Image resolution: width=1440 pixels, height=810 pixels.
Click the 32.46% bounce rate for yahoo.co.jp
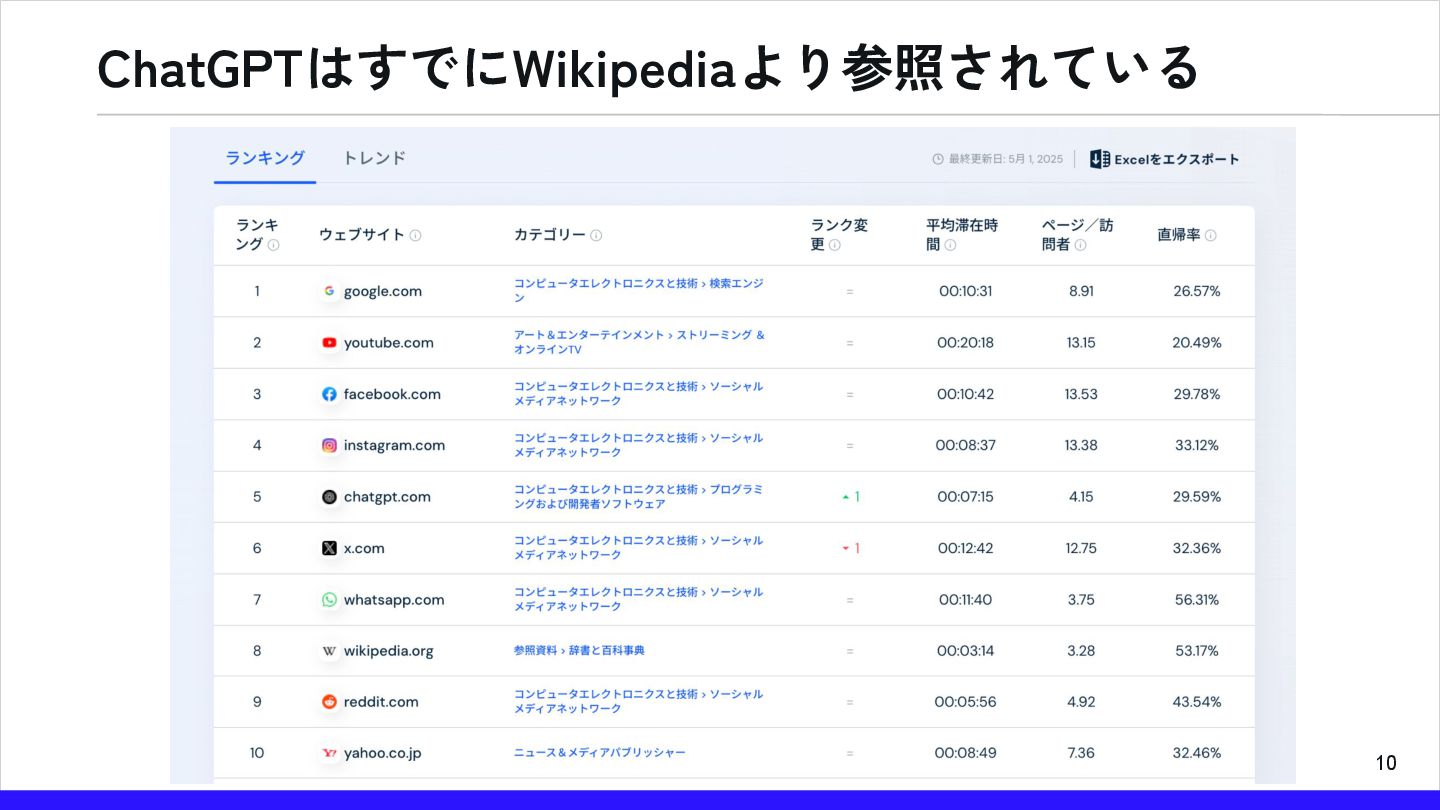click(x=1197, y=753)
